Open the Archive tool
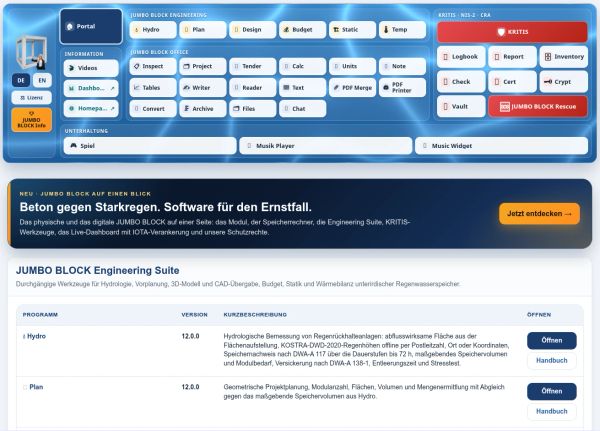 click(203, 109)
